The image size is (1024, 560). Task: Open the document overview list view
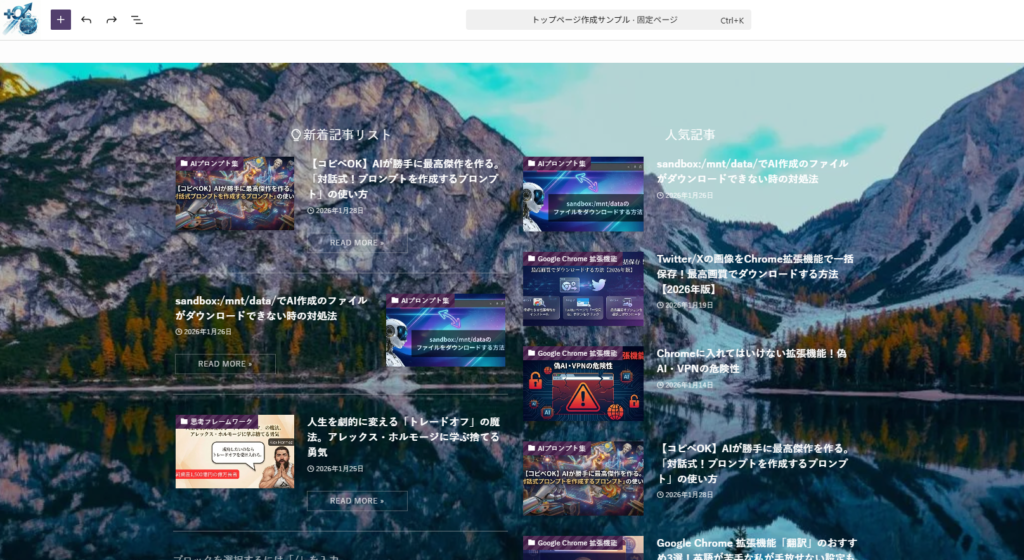pyautogui.click(x=137, y=20)
